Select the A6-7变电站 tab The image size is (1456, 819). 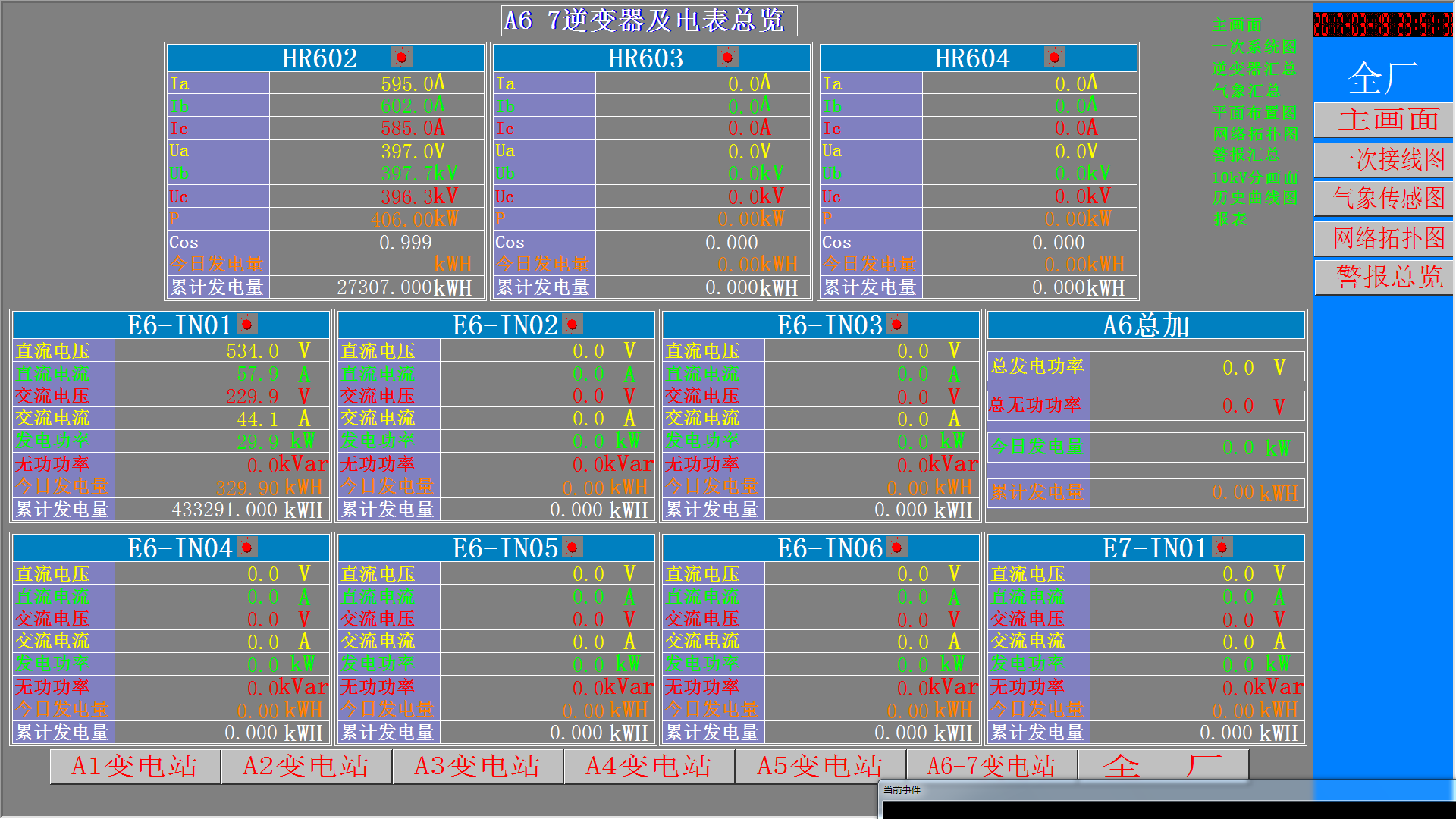(x=992, y=767)
